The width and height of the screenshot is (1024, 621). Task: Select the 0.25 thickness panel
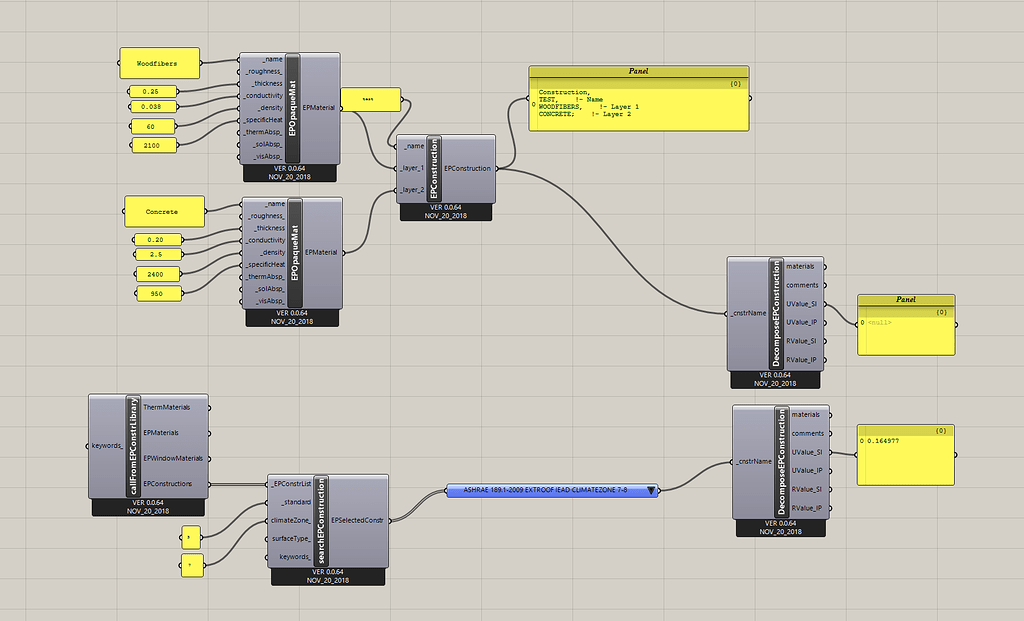pos(153,91)
